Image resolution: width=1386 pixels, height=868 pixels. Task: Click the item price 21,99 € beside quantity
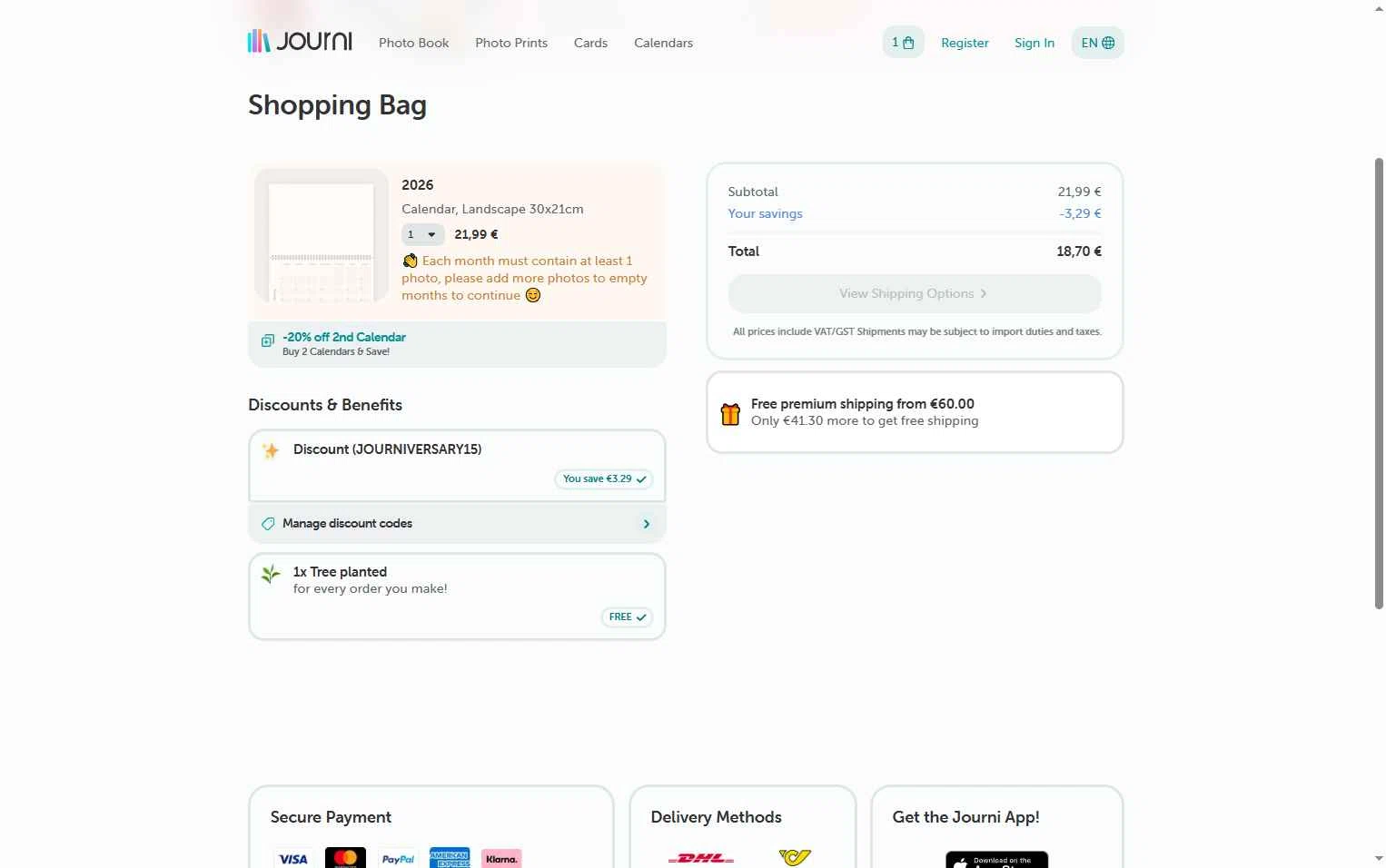476,234
